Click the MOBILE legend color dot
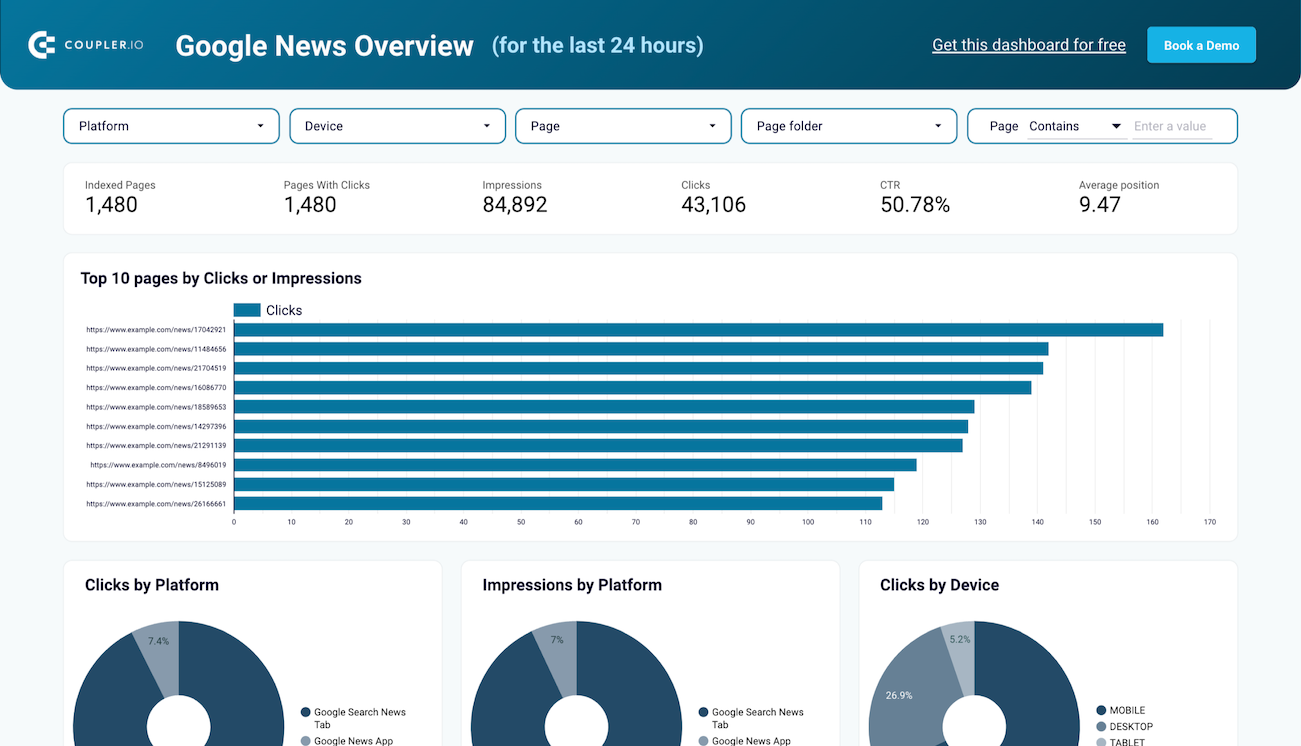Viewport: 1301px width, 746px height. (x=1102, y=711)
